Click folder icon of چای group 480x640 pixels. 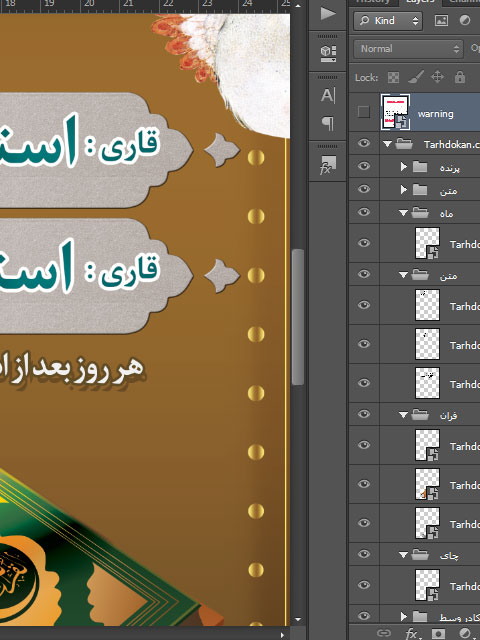[x=420, y=554]
